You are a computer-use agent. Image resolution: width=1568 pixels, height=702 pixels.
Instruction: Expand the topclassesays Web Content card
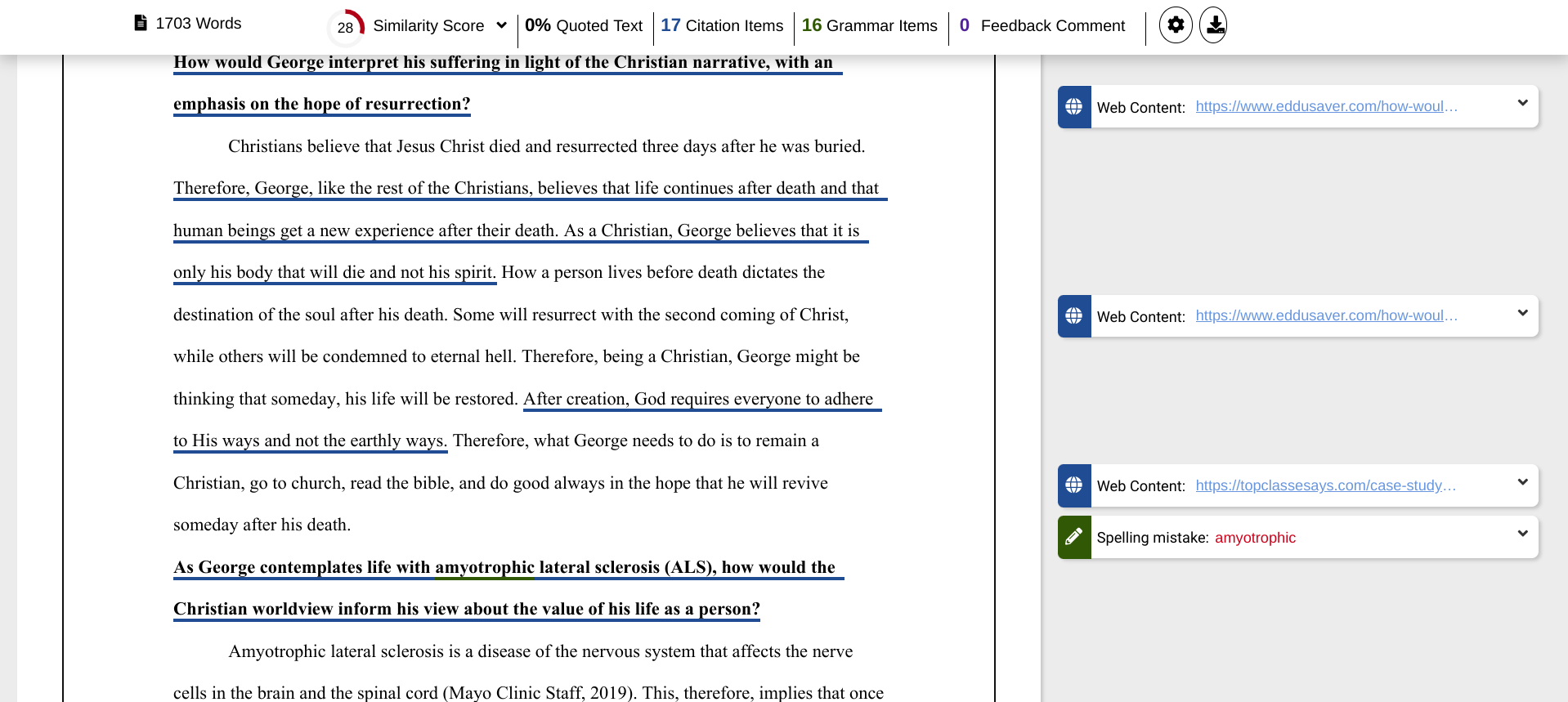pyautogui.click(x=1522, y=481)
